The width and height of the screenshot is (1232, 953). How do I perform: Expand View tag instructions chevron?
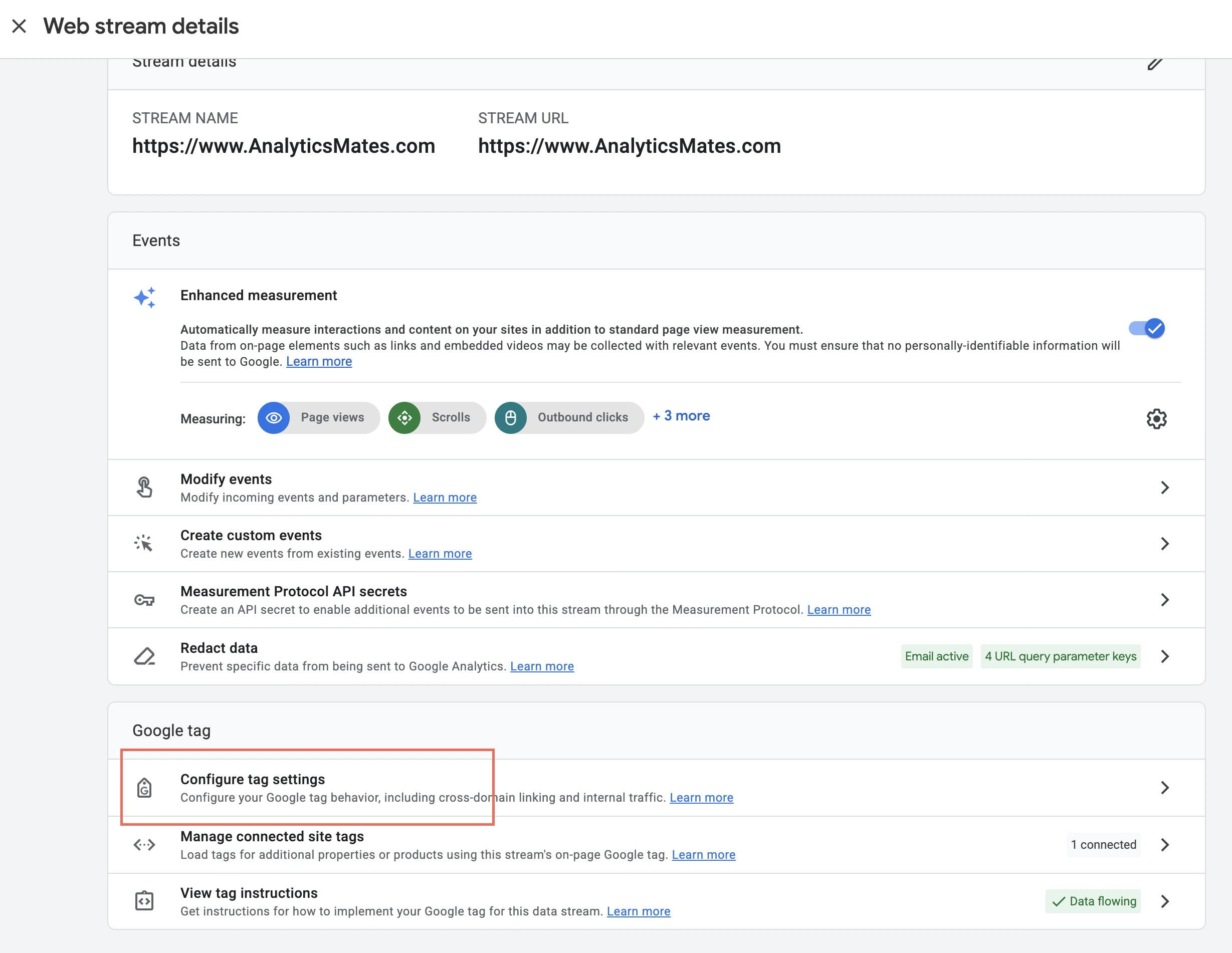coord(1165,901)
